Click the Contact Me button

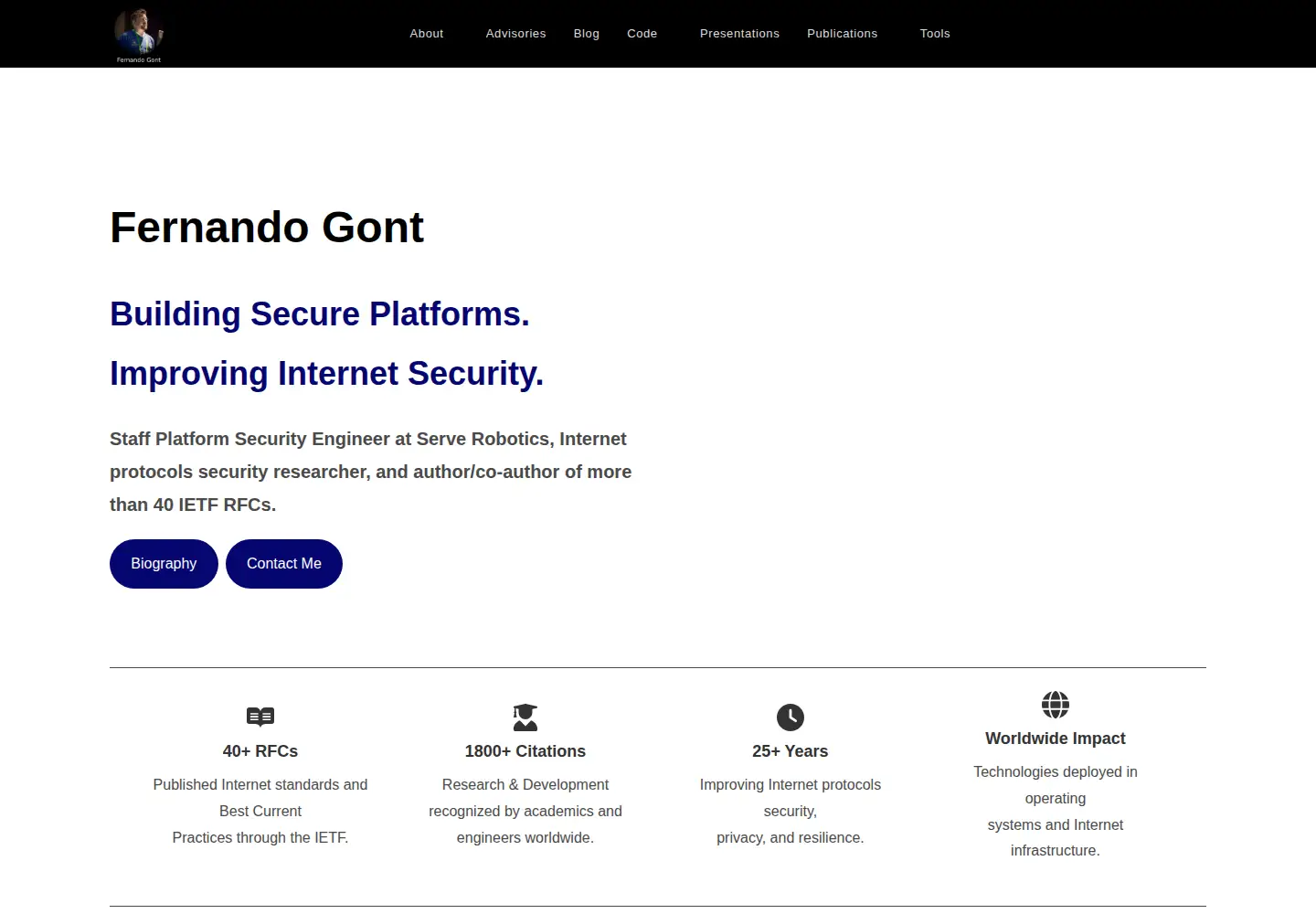284,564
